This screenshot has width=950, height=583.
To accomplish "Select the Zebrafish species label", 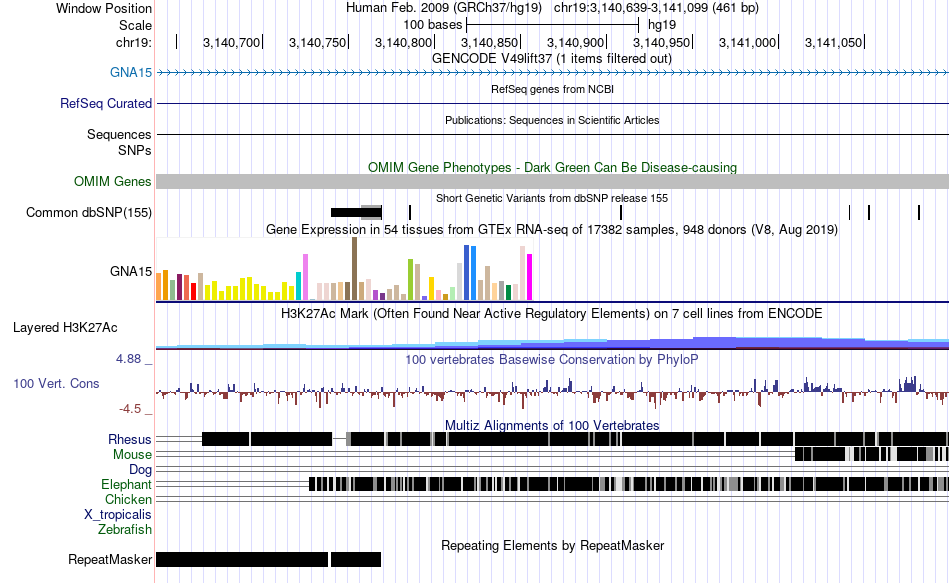I will click(124, 530).
